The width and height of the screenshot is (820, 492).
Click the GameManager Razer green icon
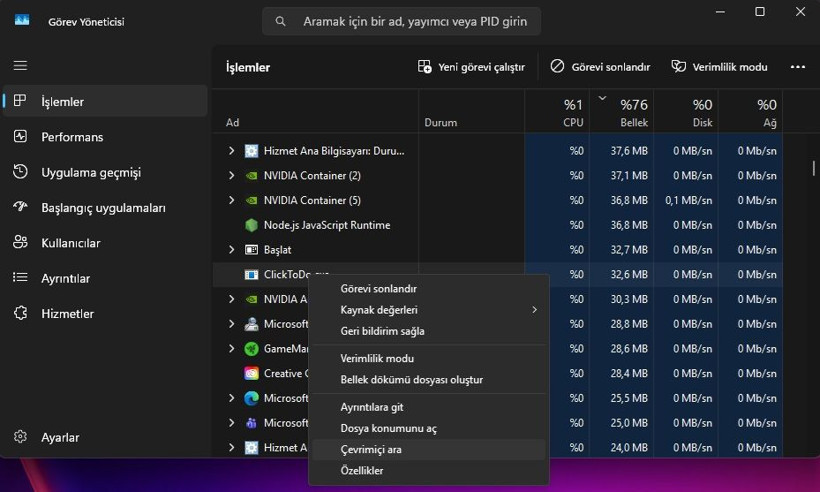(x=252, y=349)
